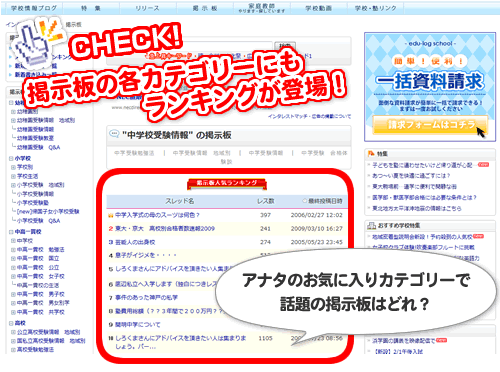Expand the 中学校 tree node
Viewport: 500px width, 372px height.
[x=13, y=240]
